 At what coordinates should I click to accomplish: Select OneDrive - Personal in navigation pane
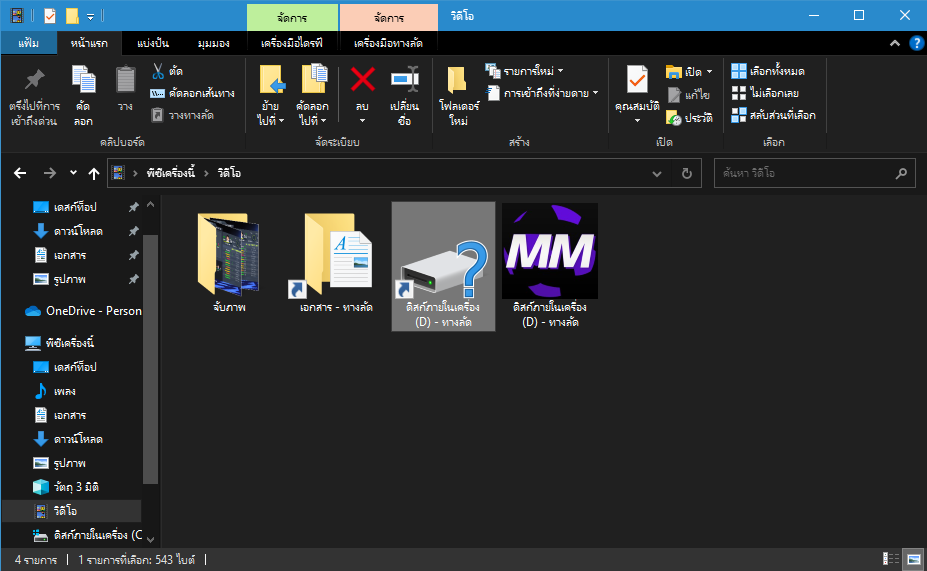(x=83, y=311)
